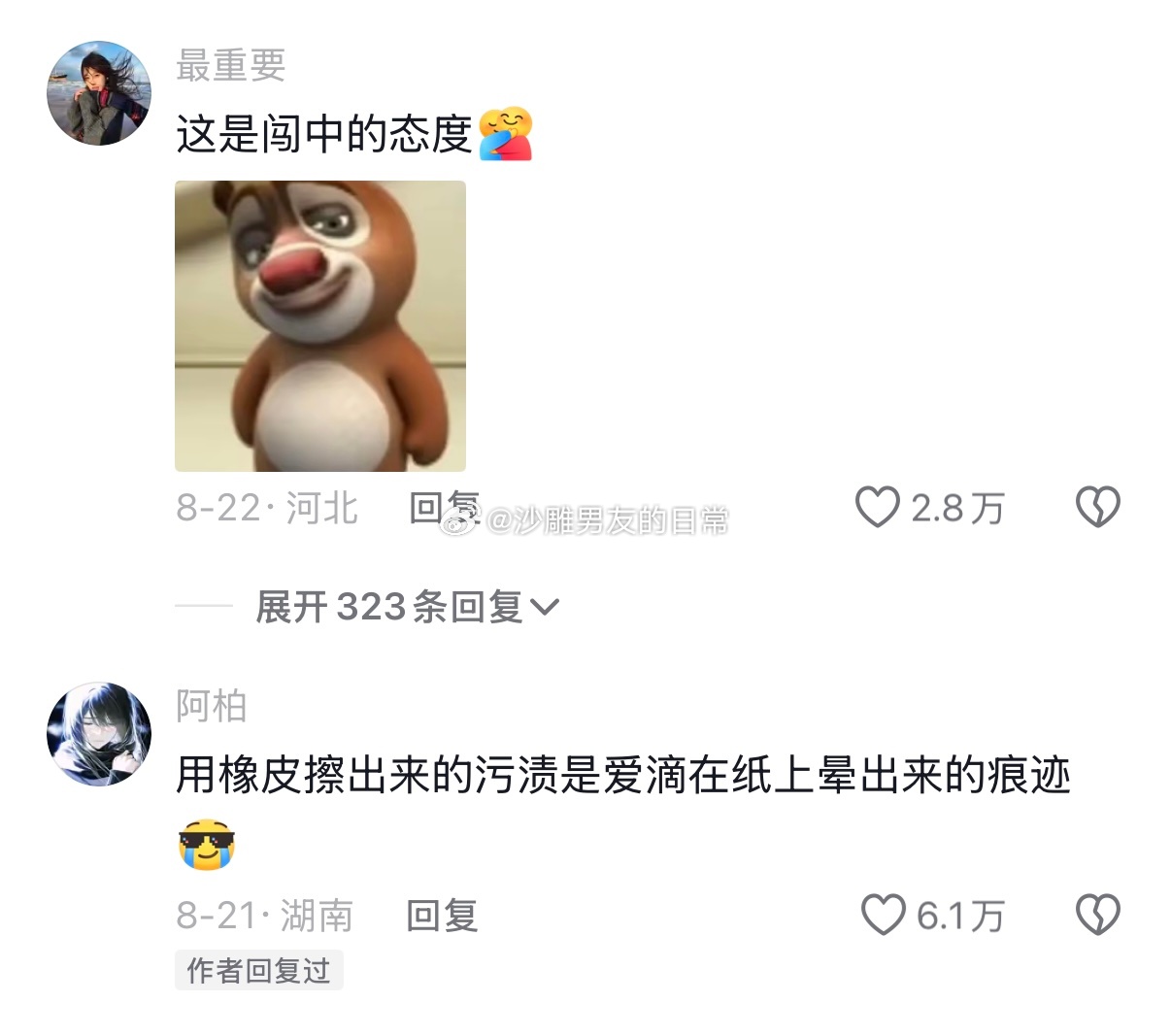This screenshot has width=1171, height=1036.
Task: Tap the 作者回复过 tag
Action: tap(258, 970)
